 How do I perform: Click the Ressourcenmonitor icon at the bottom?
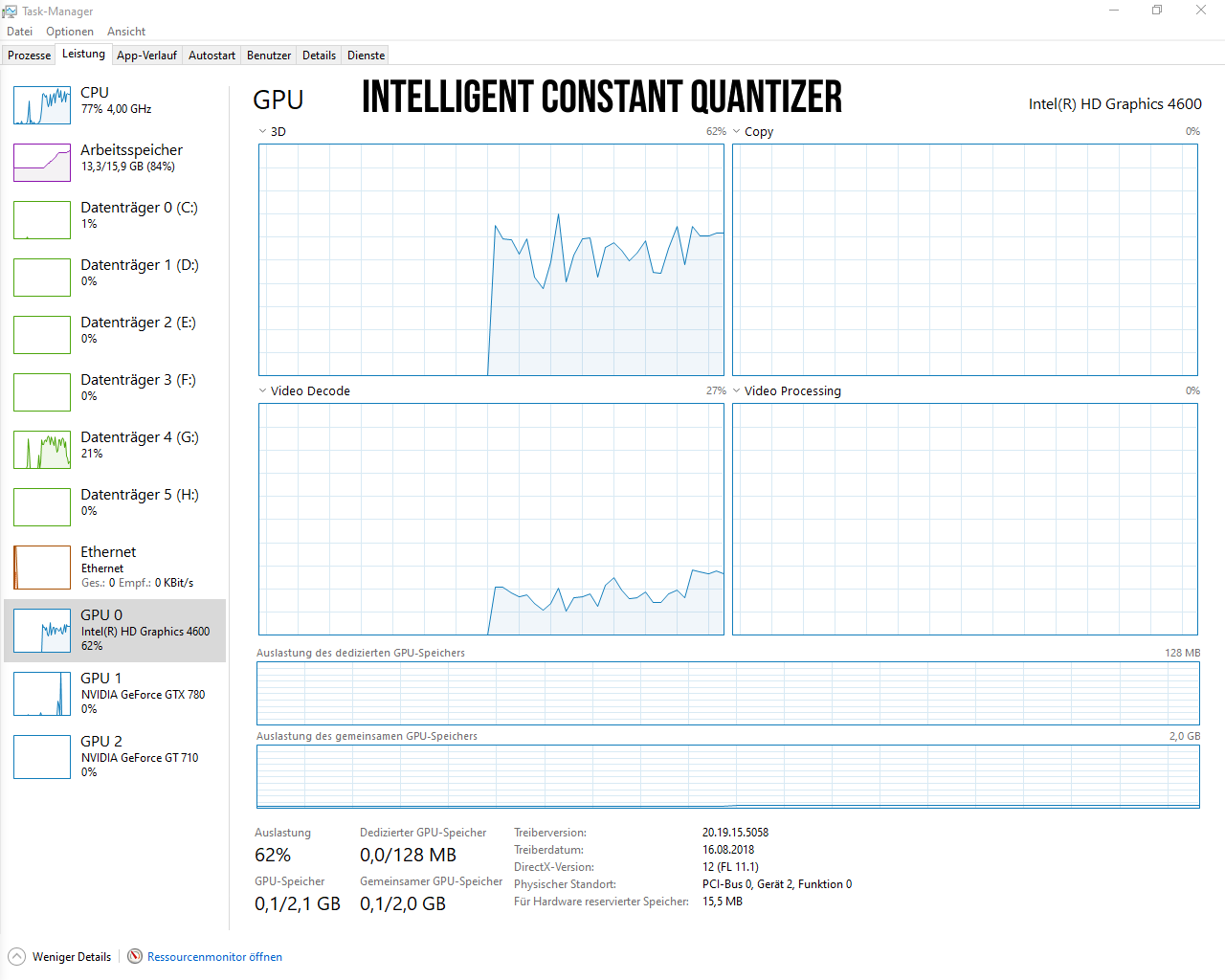tap(135, 956)
